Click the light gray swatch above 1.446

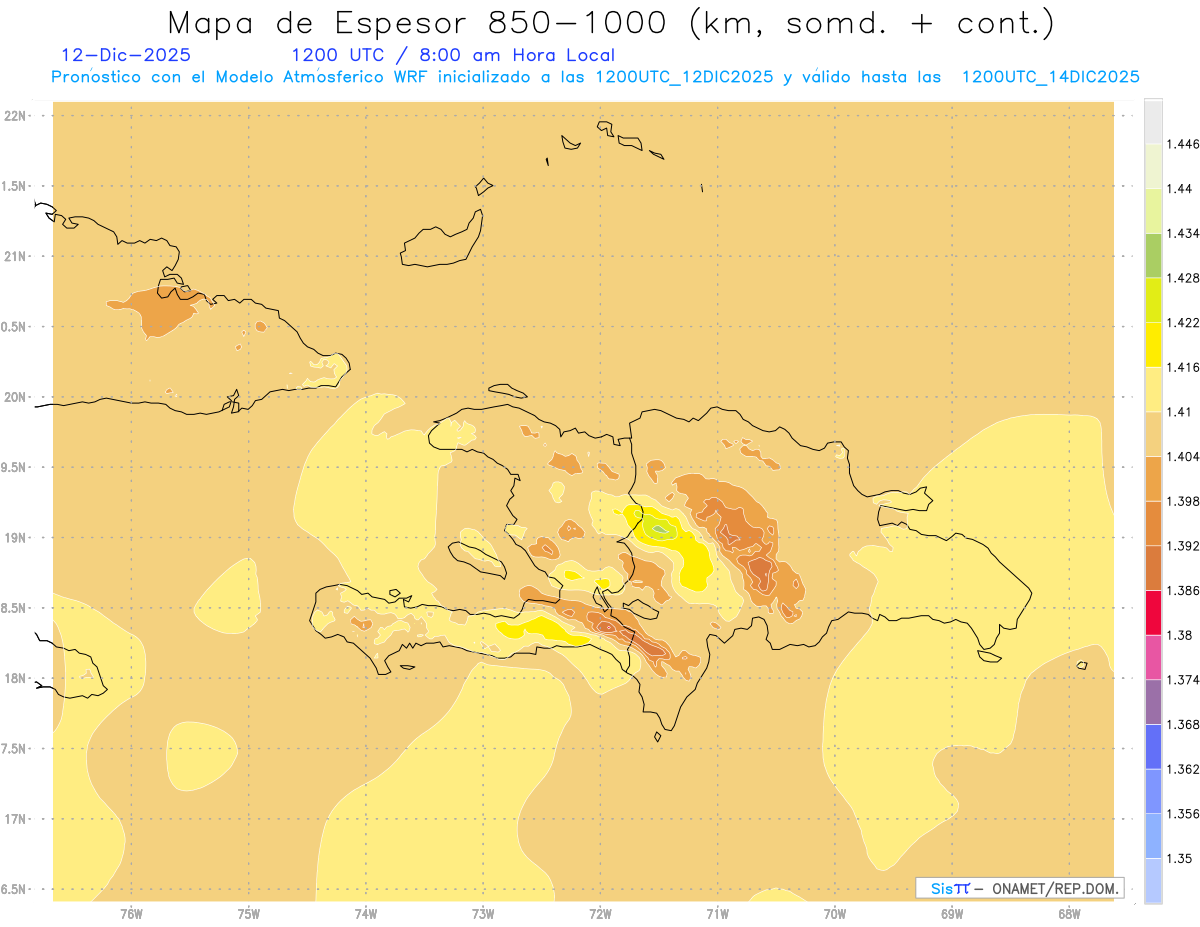click(1154, 121)
